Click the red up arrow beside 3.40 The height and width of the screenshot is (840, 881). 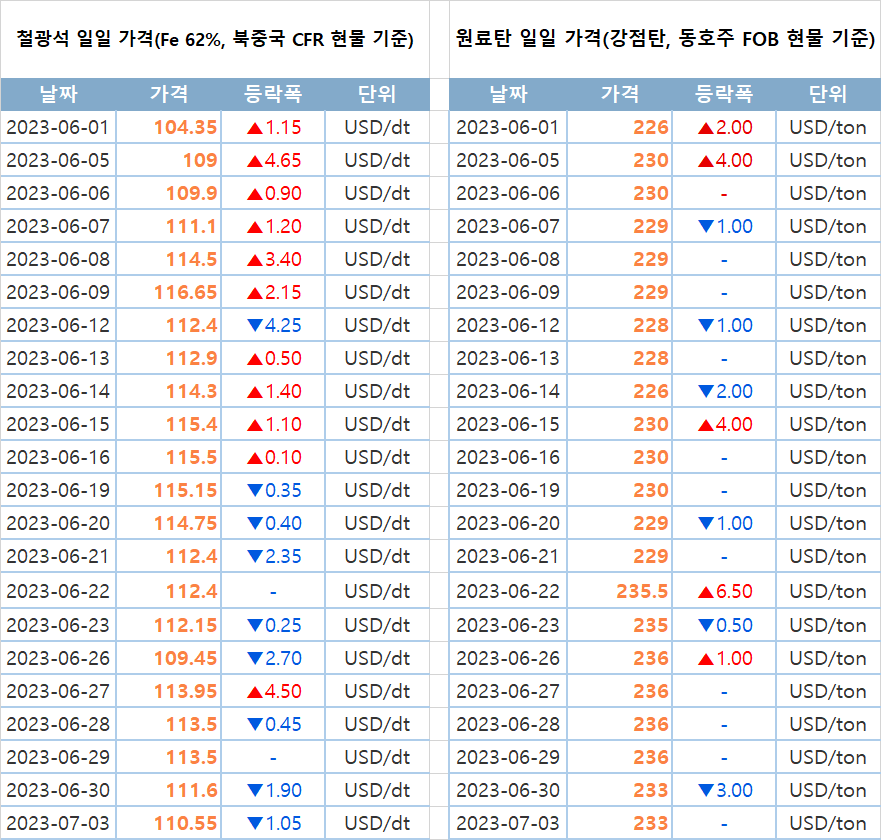254,259
